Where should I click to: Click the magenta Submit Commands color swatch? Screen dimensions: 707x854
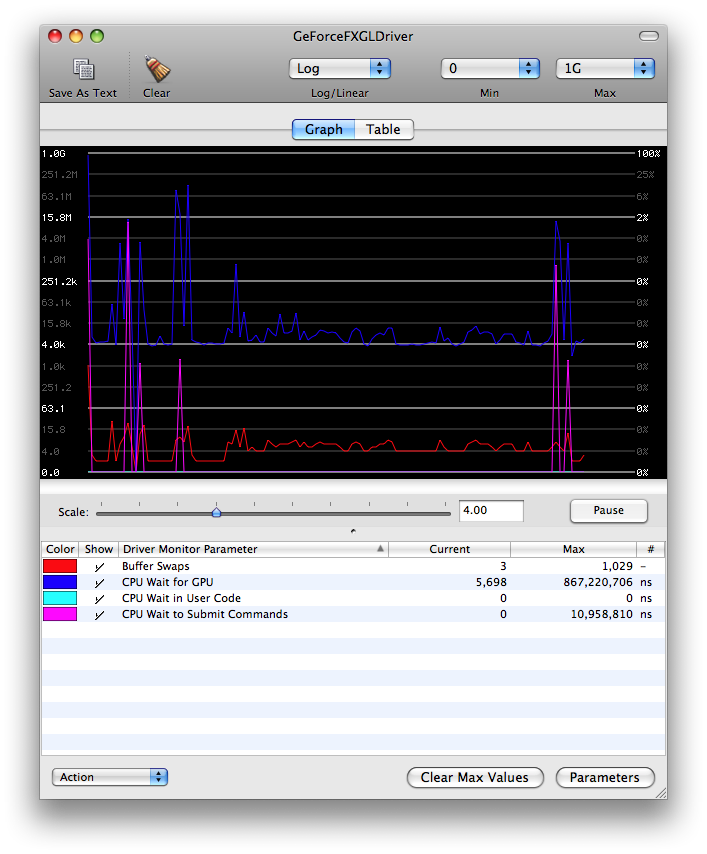(x=60, y=614)
